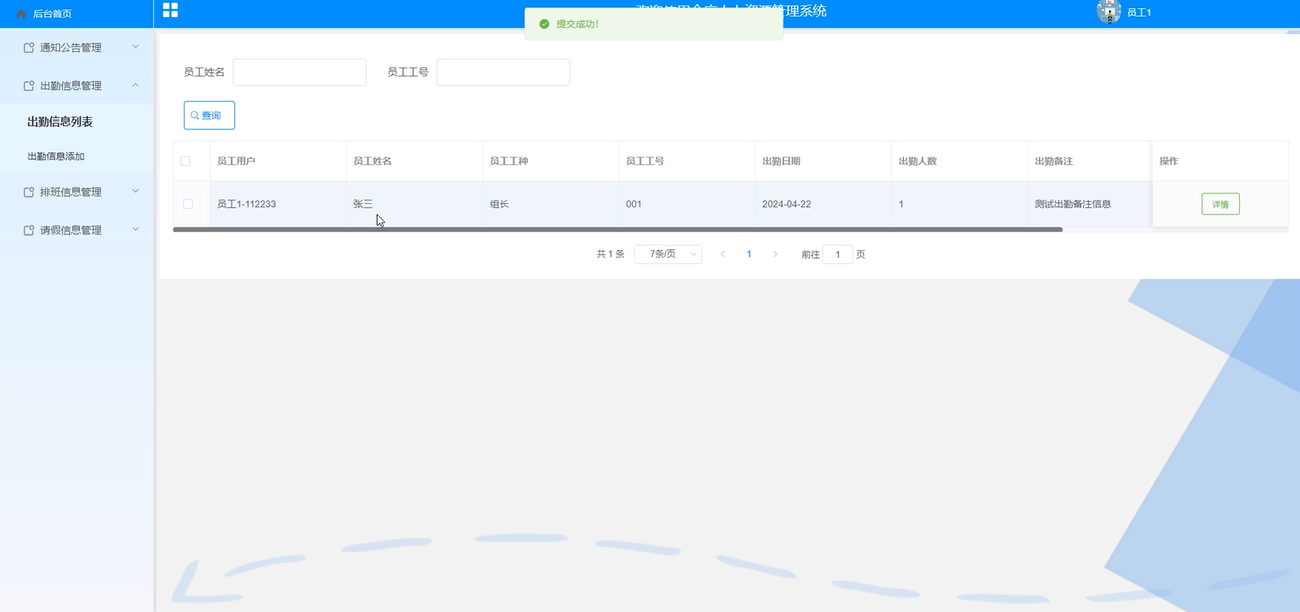Select page number 1
The image size is (1300, 612).
pyautogui.click(x=749, y=254)
